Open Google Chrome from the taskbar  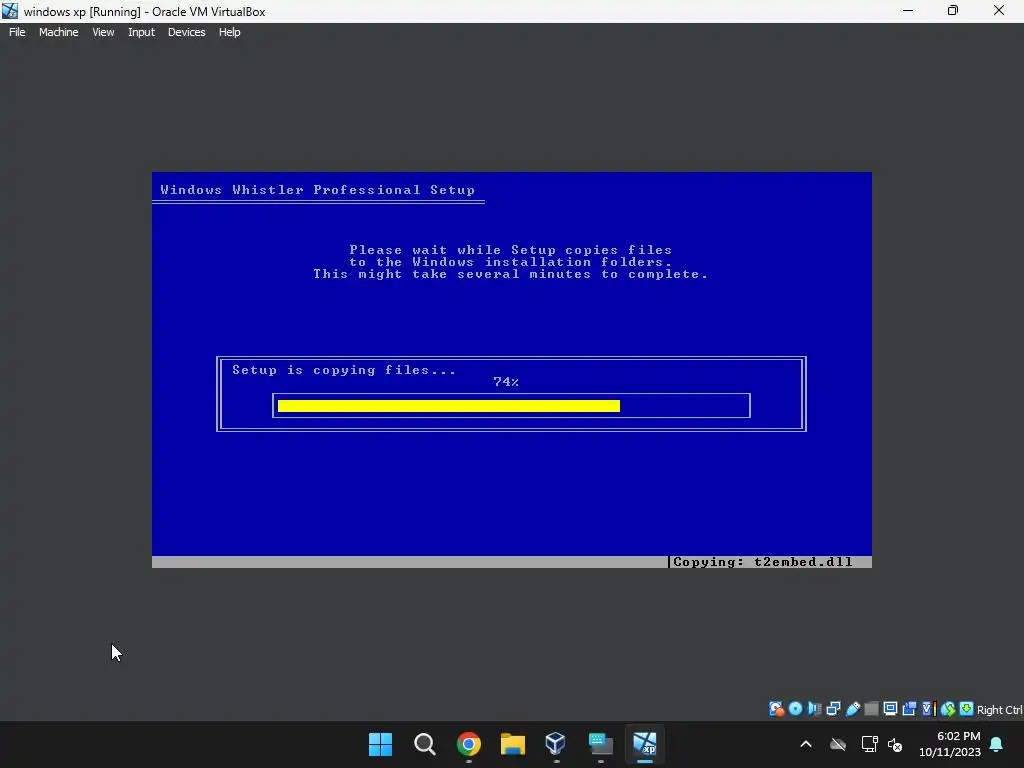pos(469,744)
